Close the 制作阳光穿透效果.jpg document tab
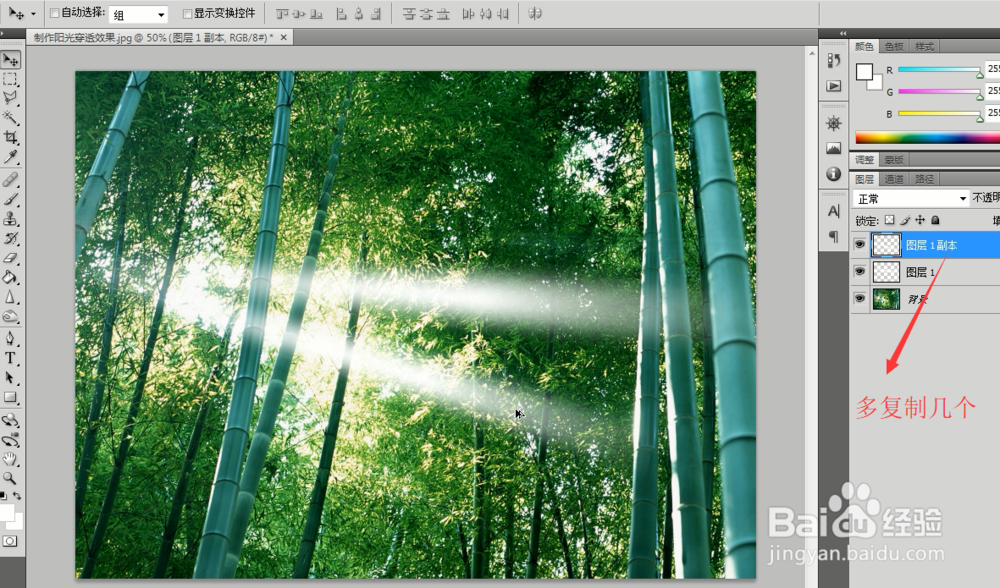Image resolution: width=1000 pixels, height=588 pixels. pyautogui.click(x=284, y=38)
